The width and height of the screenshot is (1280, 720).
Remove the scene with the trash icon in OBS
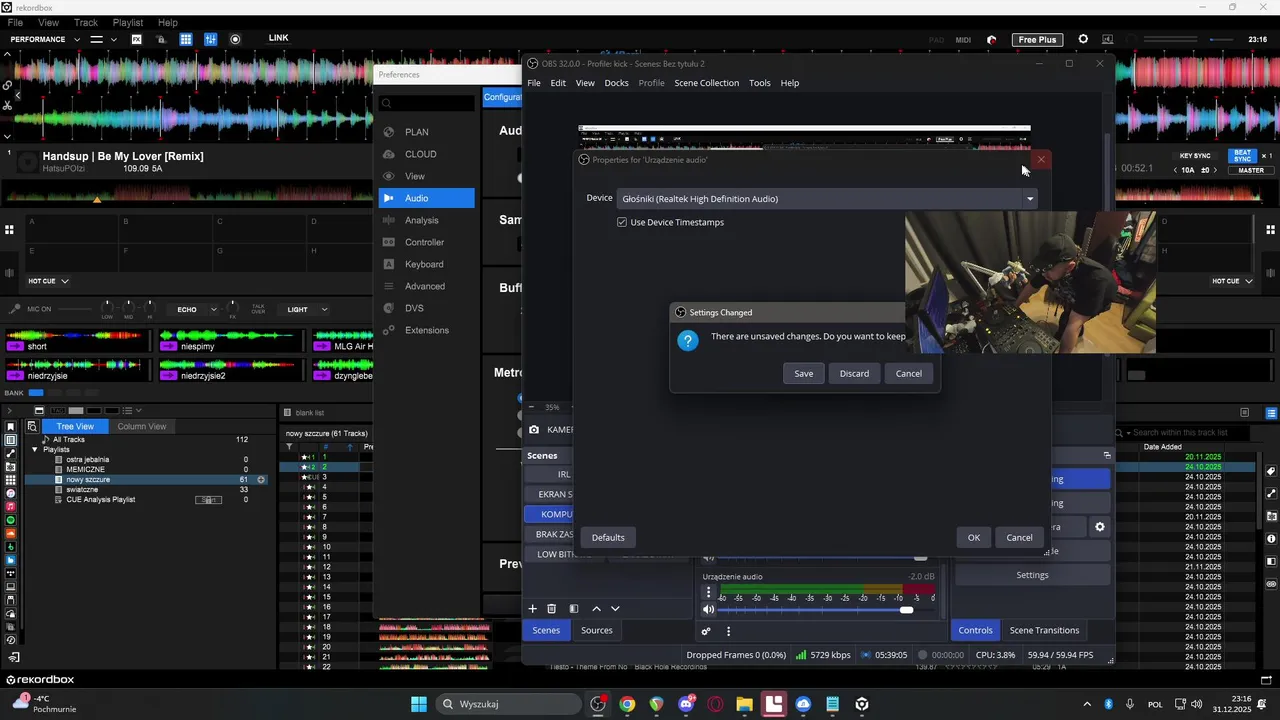551,608
